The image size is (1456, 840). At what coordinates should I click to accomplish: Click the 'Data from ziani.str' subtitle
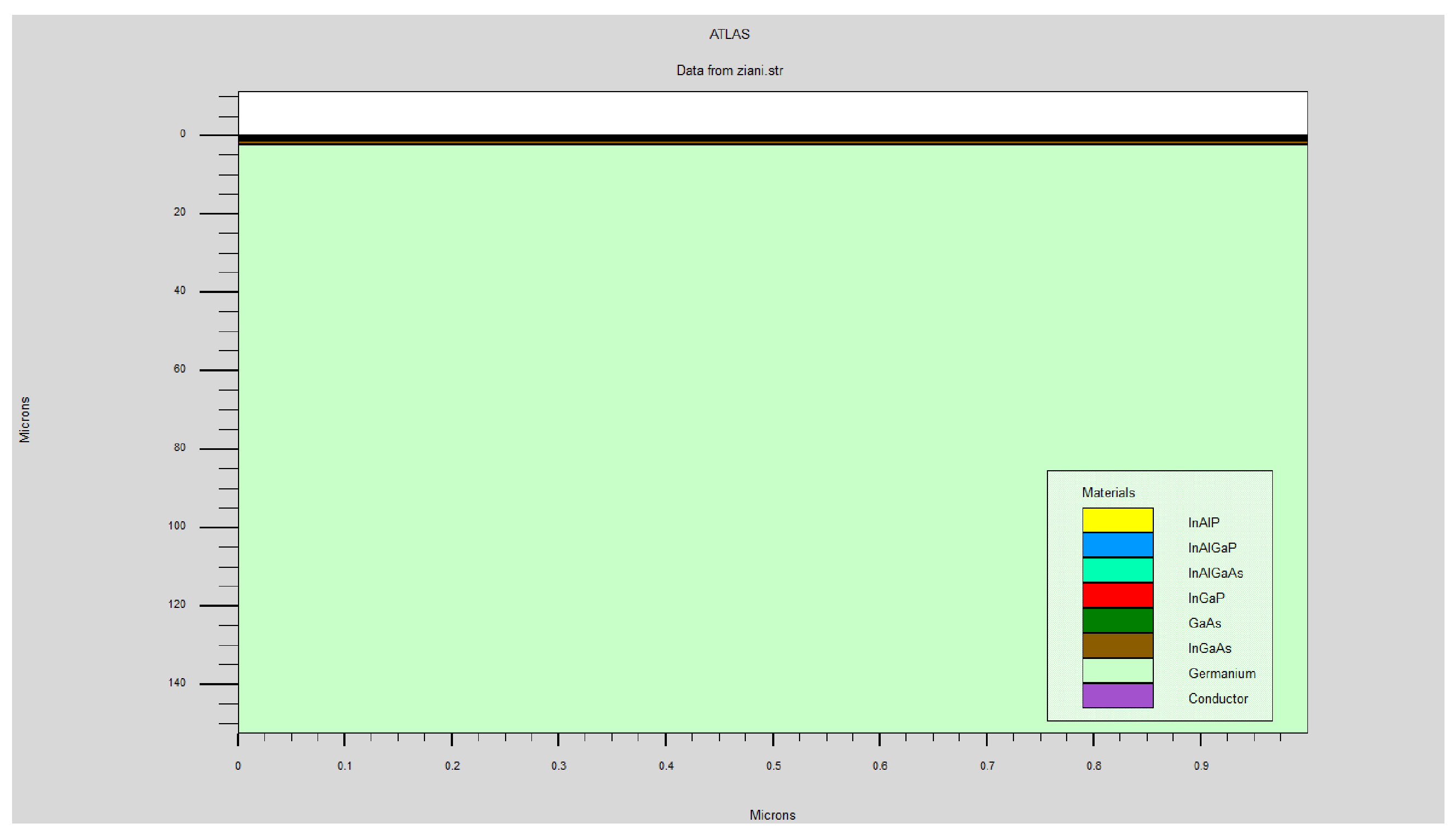pyautogui.click(x=729, y=70)
